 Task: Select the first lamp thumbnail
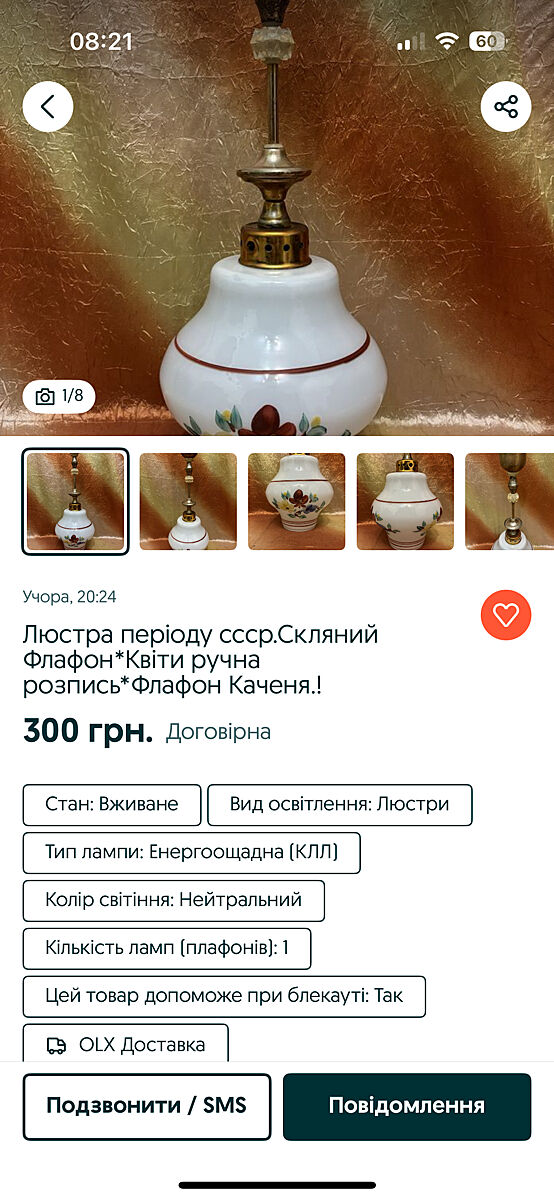coord(75,501)
